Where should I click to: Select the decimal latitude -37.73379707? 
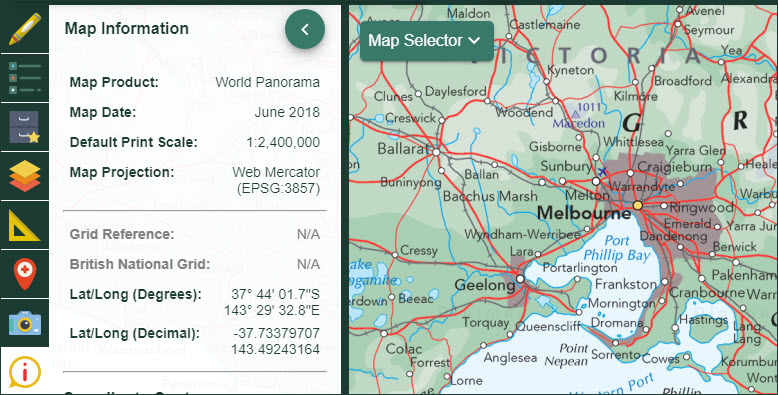tap(276, 333)
